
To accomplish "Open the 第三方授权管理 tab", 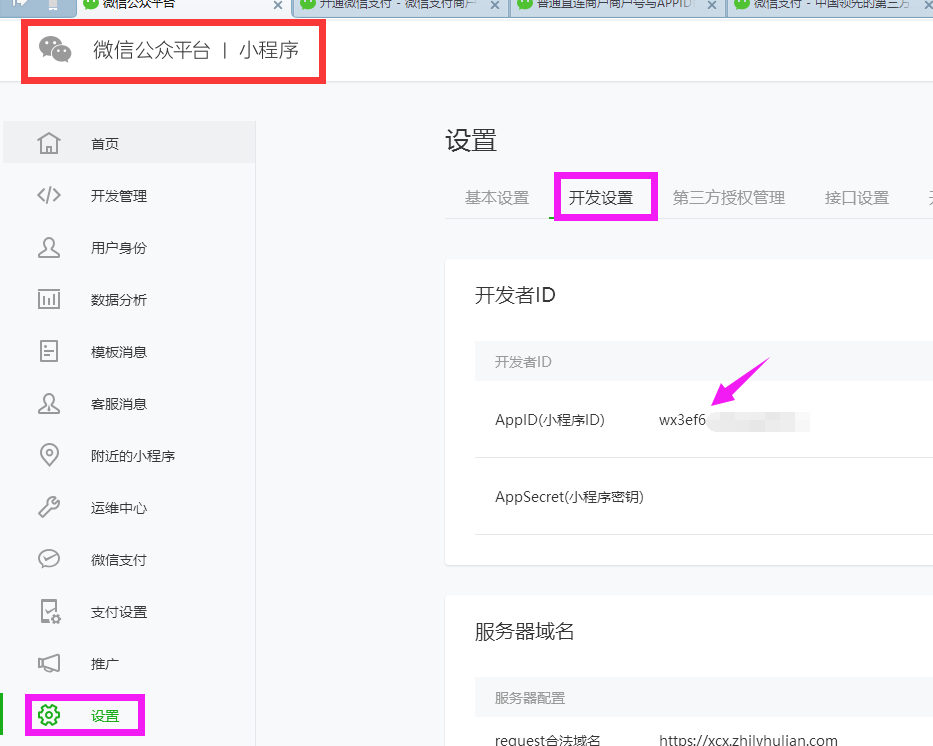I will pos(728,198).
